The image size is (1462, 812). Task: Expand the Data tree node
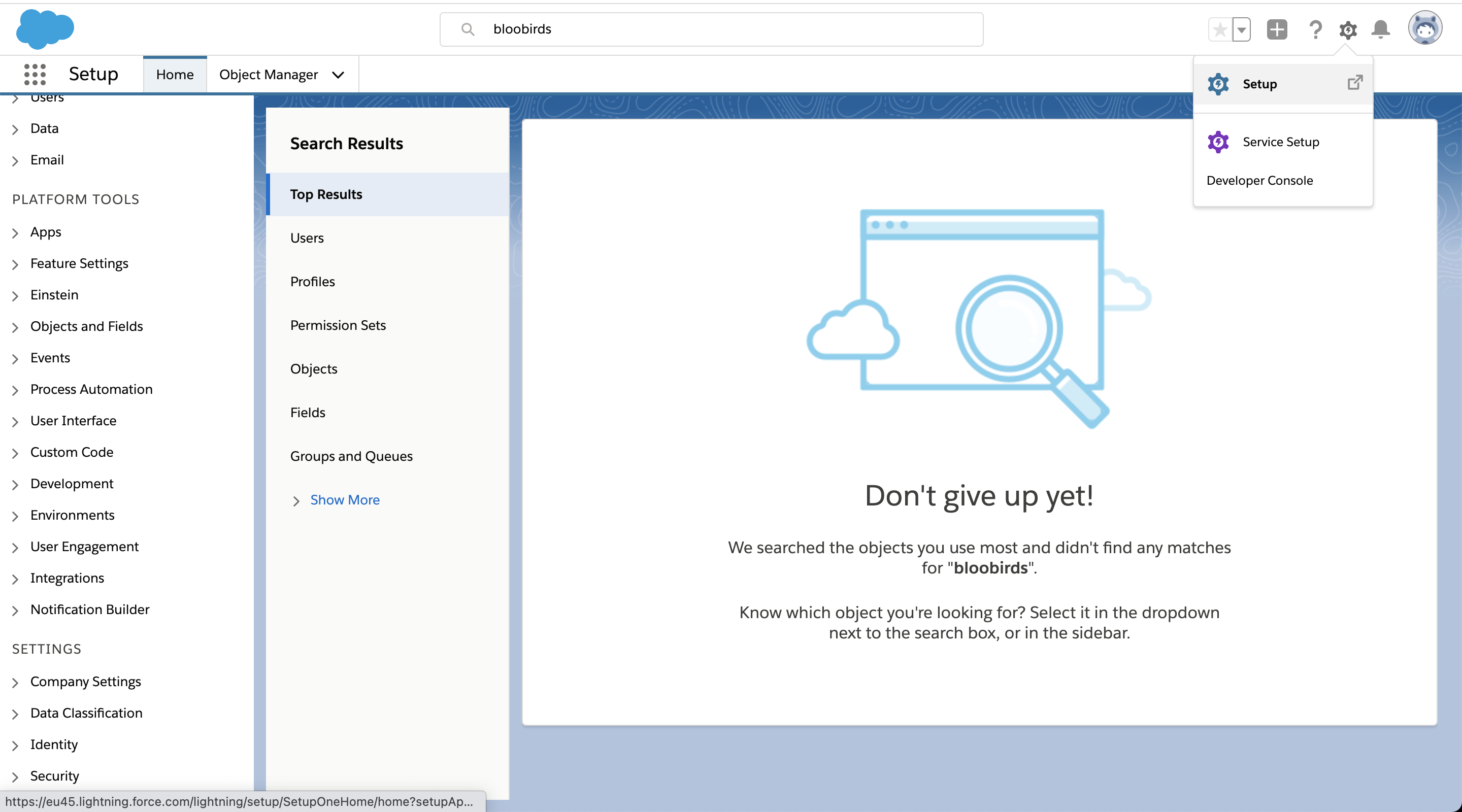(15, 129)
